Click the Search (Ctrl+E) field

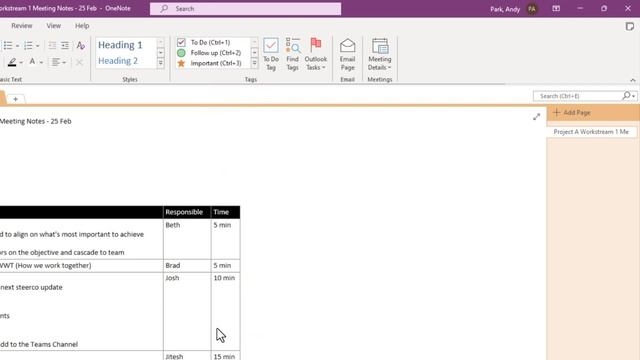(577, 96)
